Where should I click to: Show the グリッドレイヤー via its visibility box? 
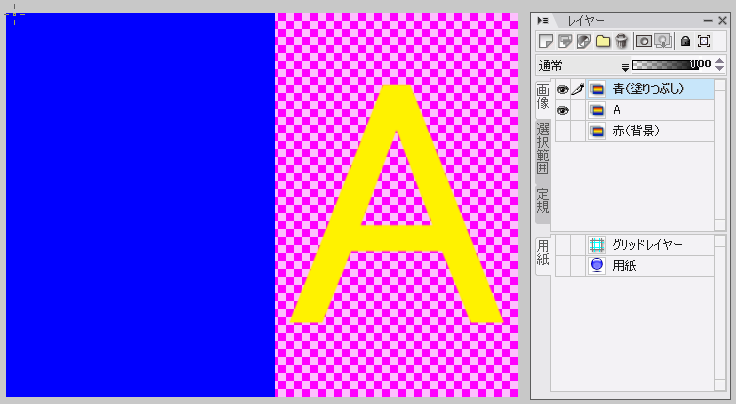562,244
